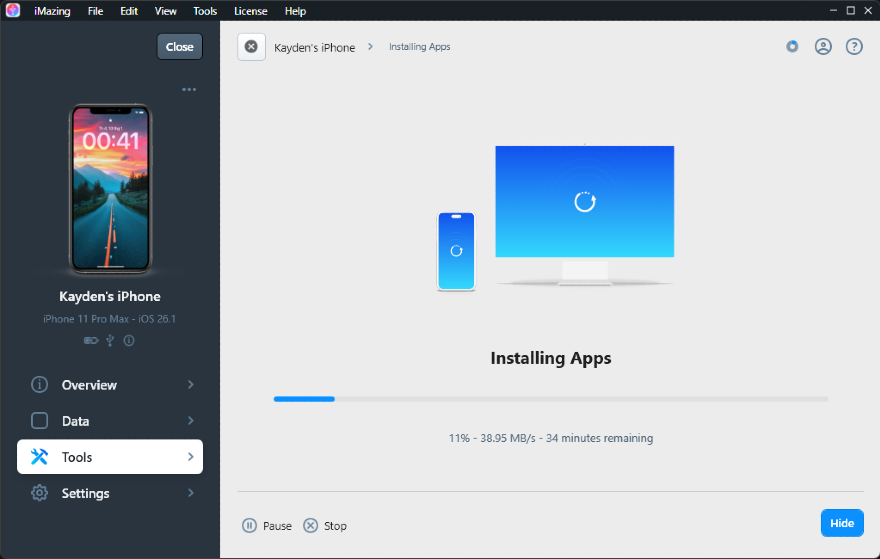This screenshot has height=559, width=880.
Task: Click the monitor illustration sync icon
Action: (x=585, y=201)
